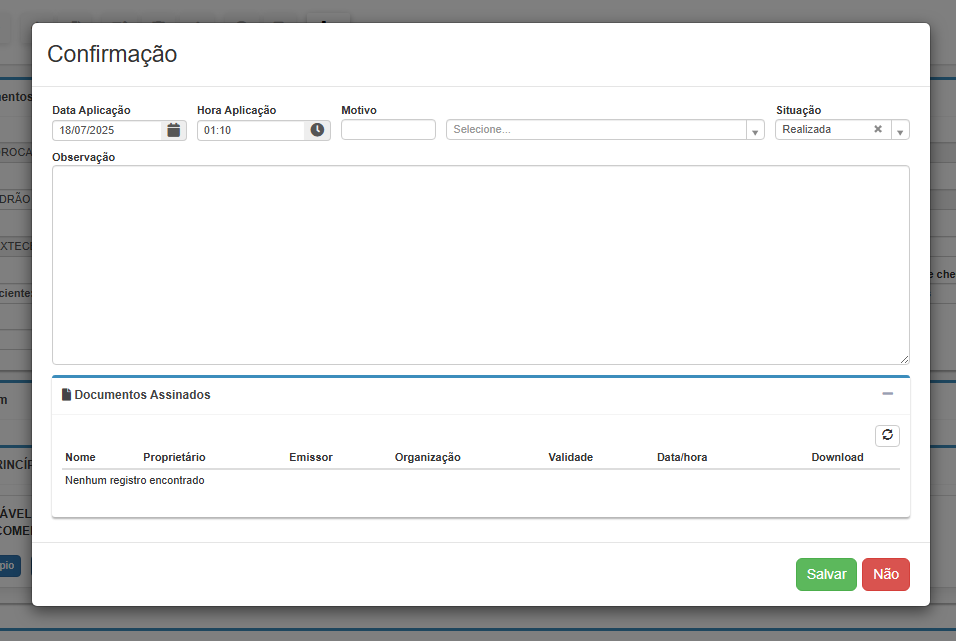956x641 pixels.
Task: Click inside the Observação text area
Action: point(480,265)
